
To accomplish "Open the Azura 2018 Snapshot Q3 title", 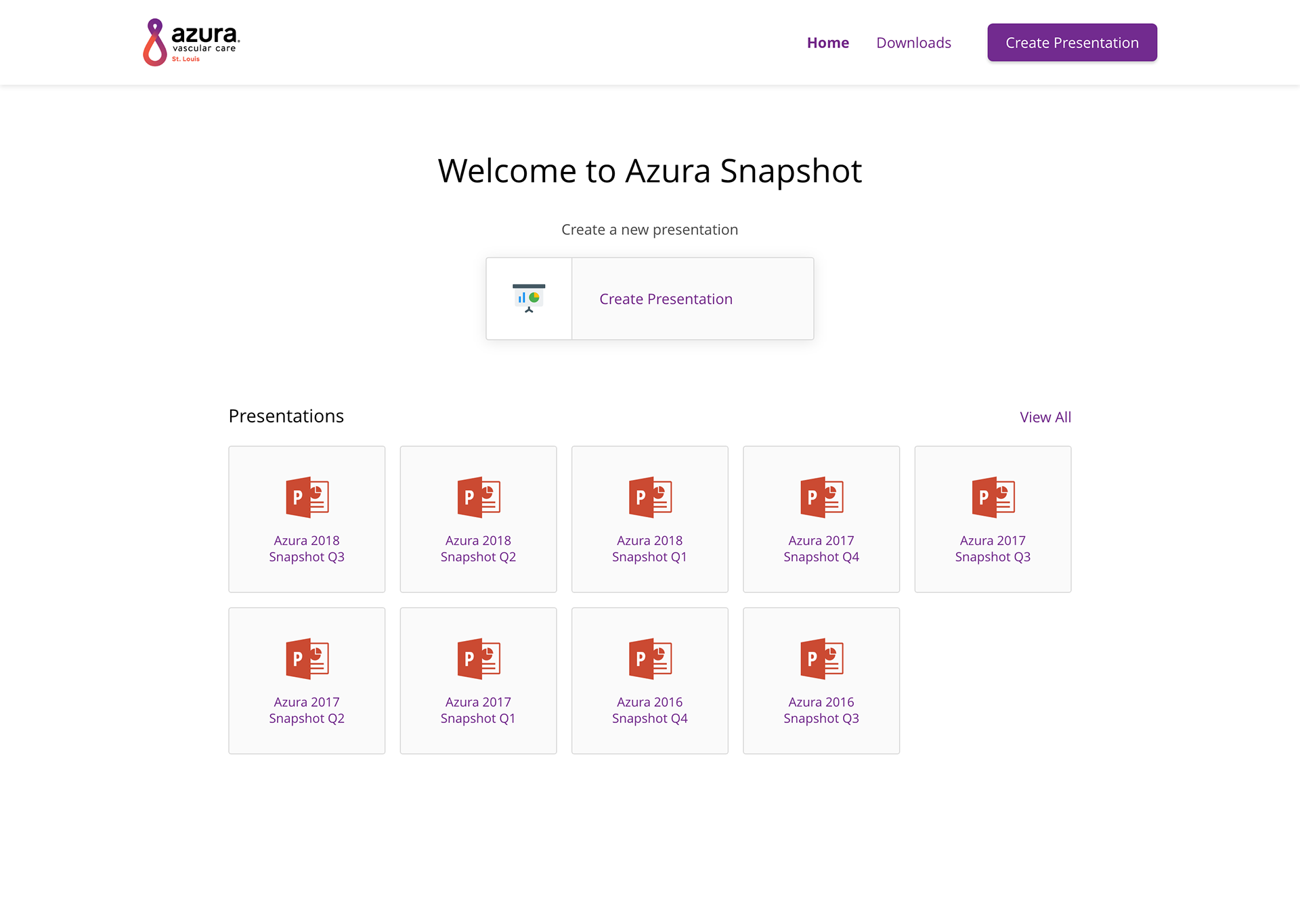I will [x=307, y=548].
